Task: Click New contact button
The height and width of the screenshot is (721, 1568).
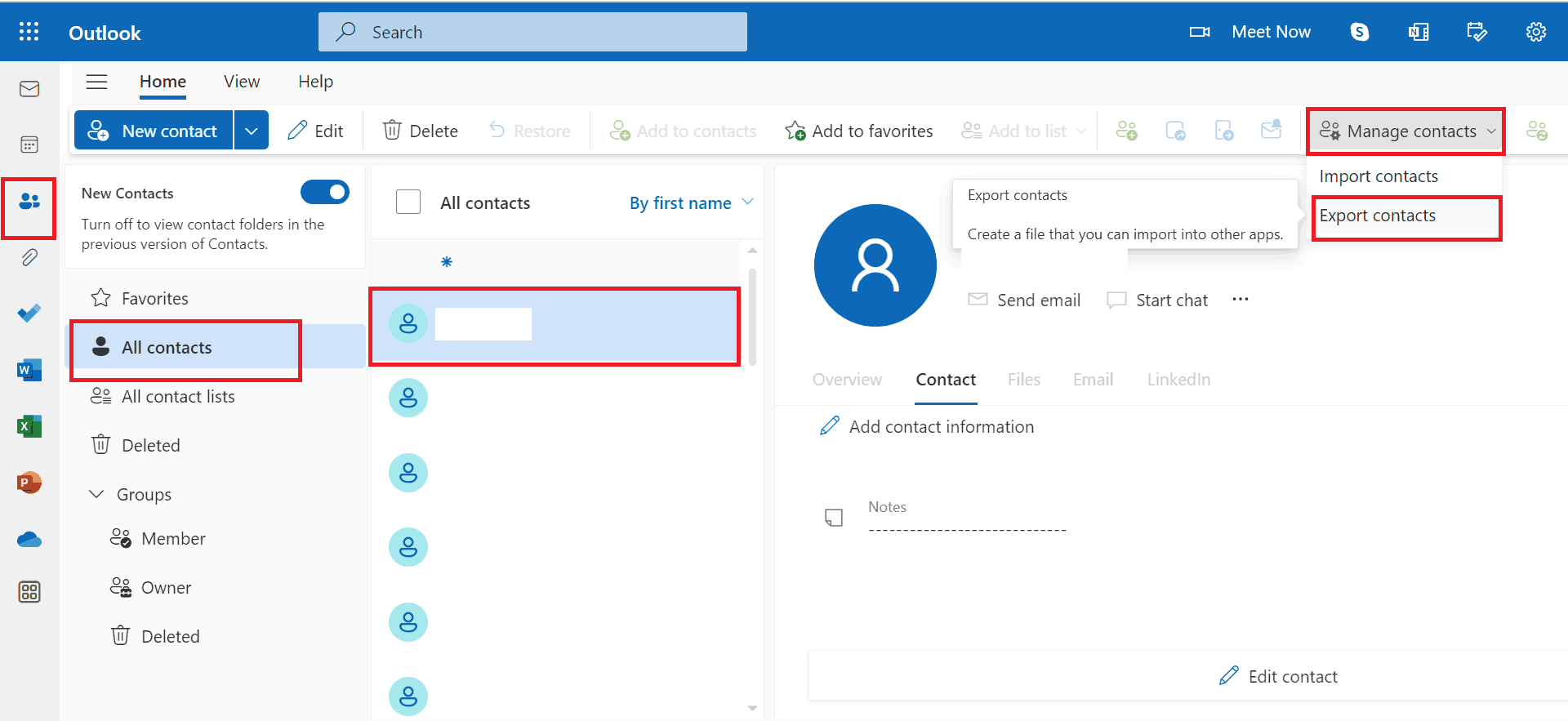Action: 154,131
